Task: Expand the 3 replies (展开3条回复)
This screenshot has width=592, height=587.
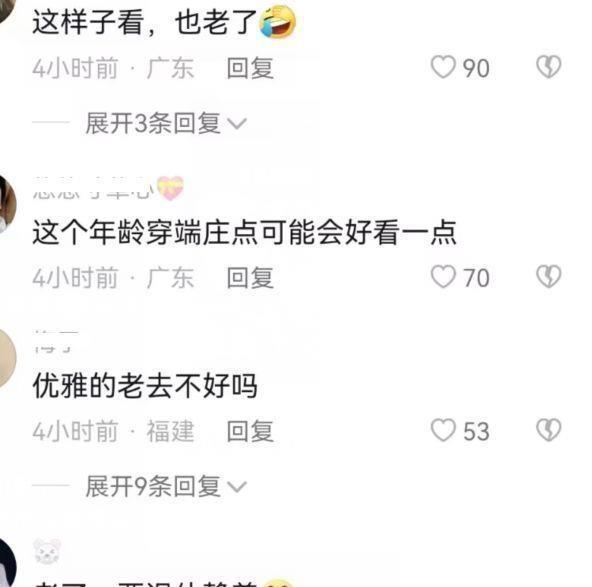Action: click(153, 123)
